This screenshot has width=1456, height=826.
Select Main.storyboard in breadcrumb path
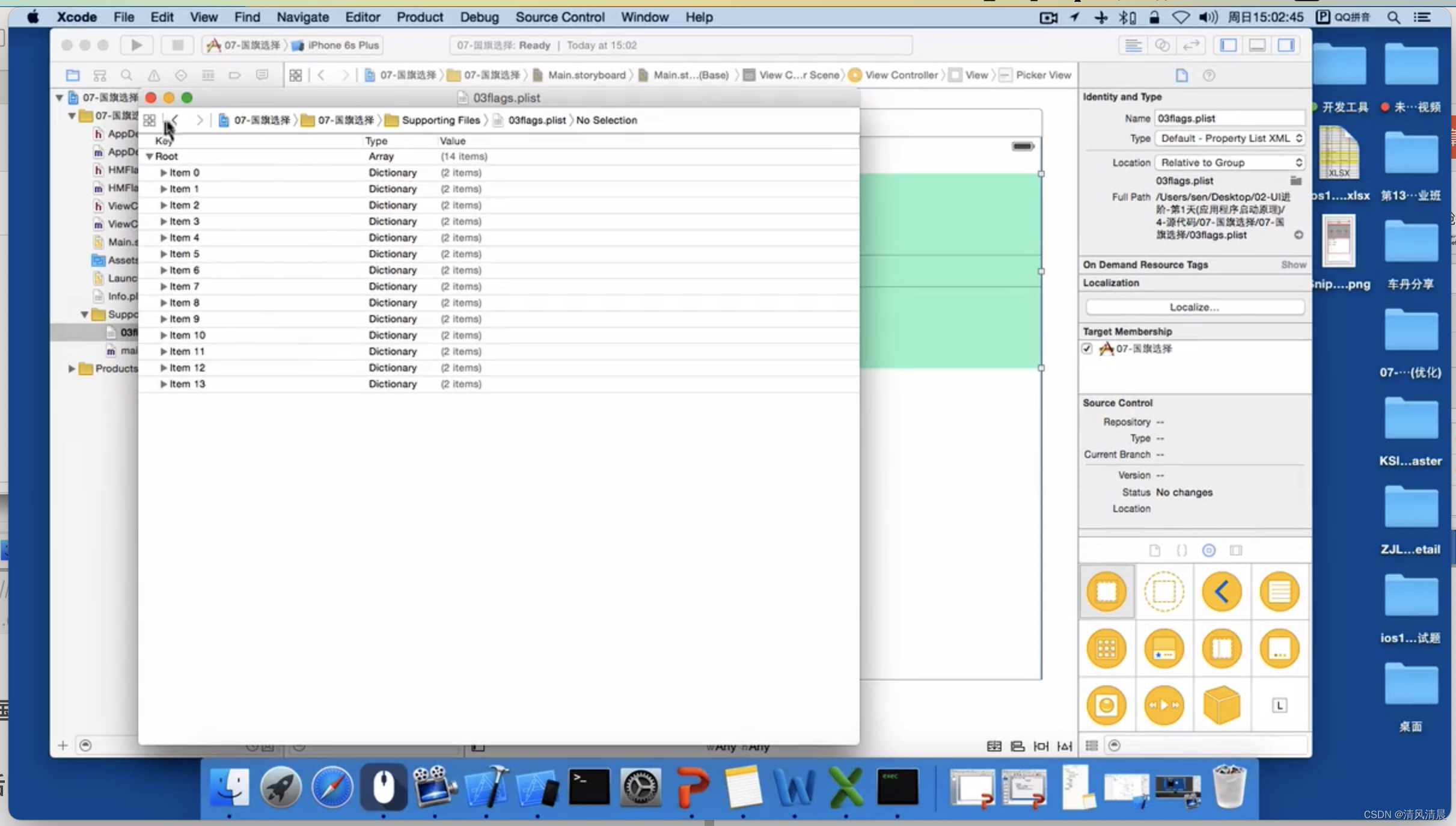tap(586, 74)
